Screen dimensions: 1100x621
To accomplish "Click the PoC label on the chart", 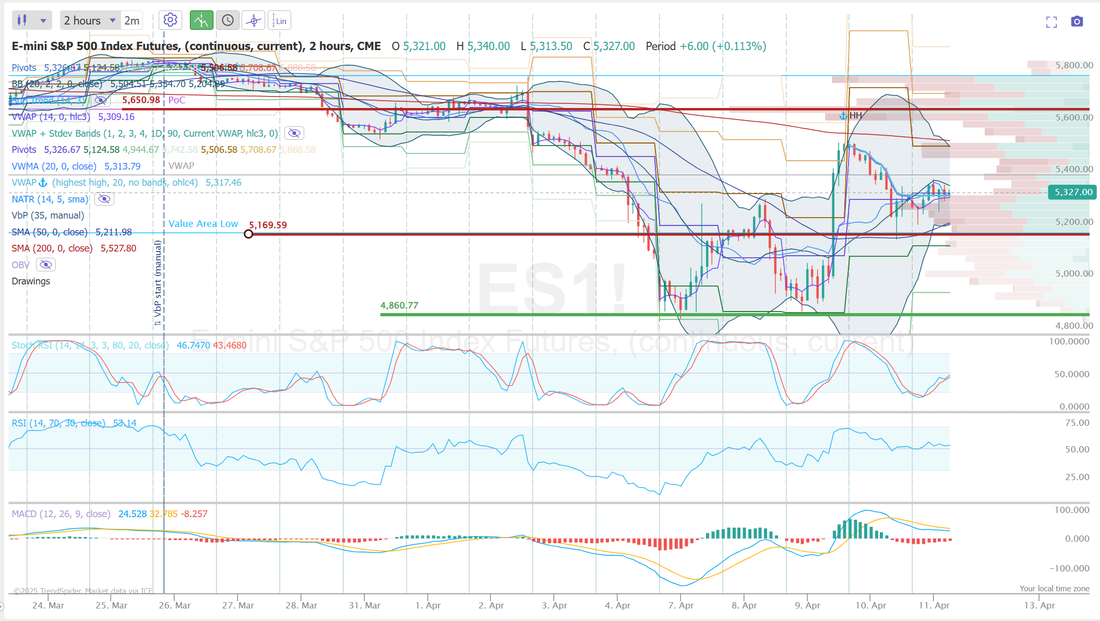I will click(177, 100).
